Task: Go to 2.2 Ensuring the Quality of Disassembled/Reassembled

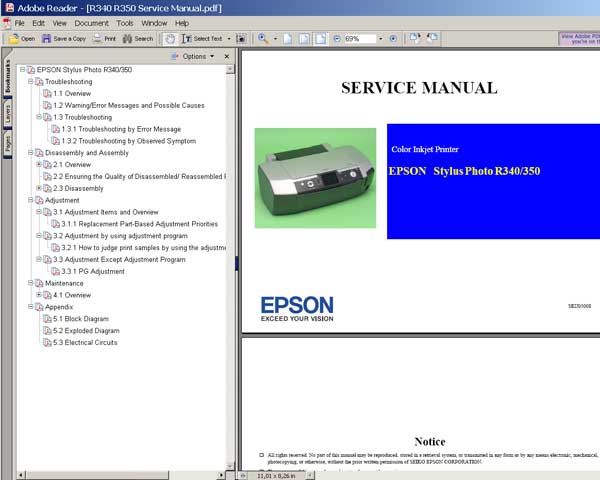Action: (139, 176)
